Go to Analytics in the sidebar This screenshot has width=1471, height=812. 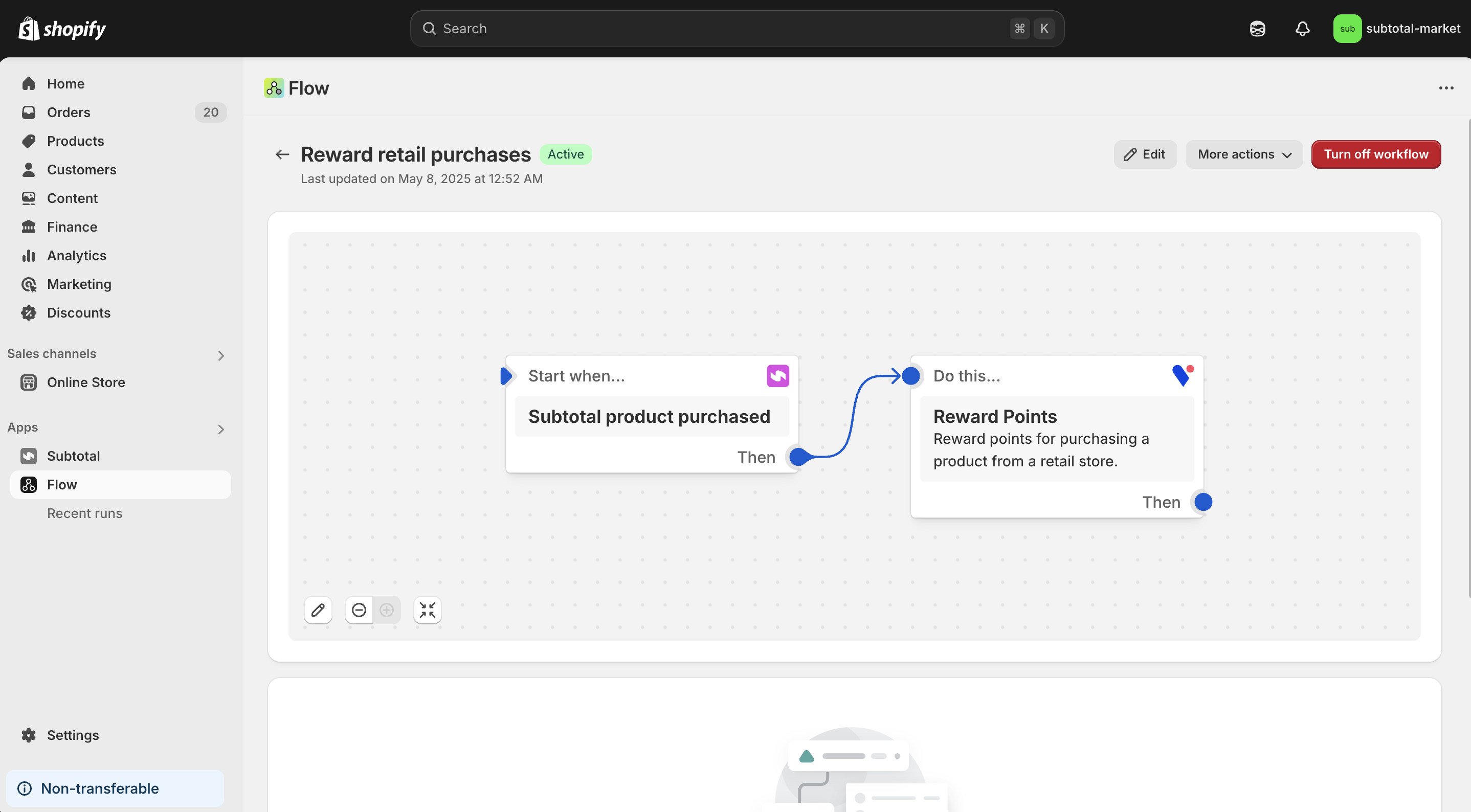[77, 255]
